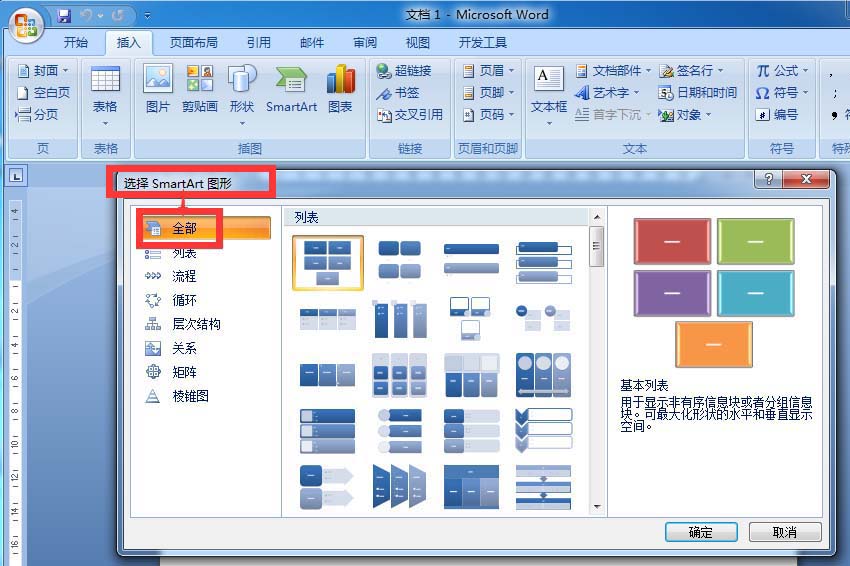Image resolution: width=850 pixels, height=566 pixels.
Task: Click the ruler tab selector icon
Action: pos(16,176)
